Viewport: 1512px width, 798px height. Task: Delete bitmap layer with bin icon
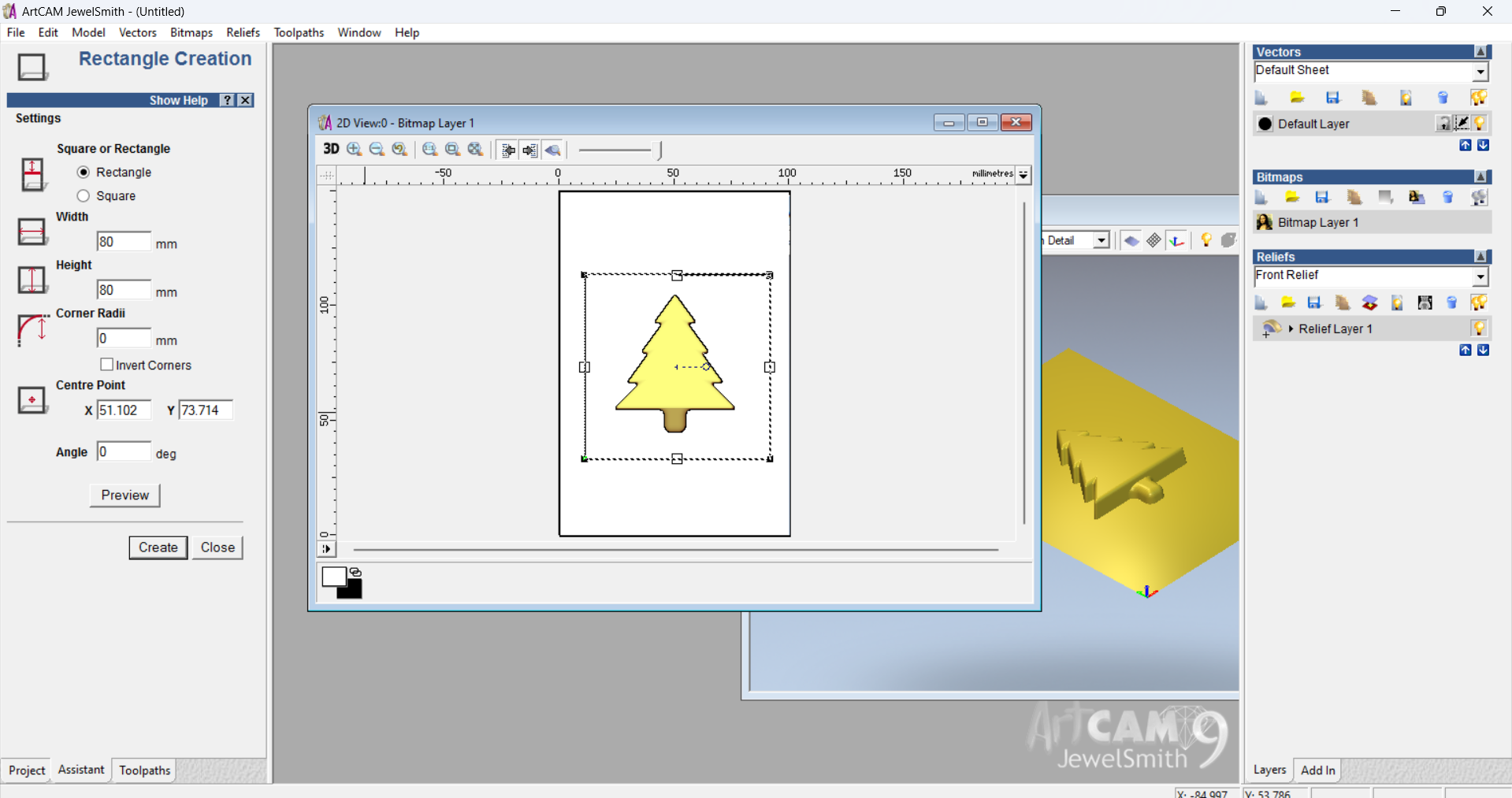point(1447,197)
